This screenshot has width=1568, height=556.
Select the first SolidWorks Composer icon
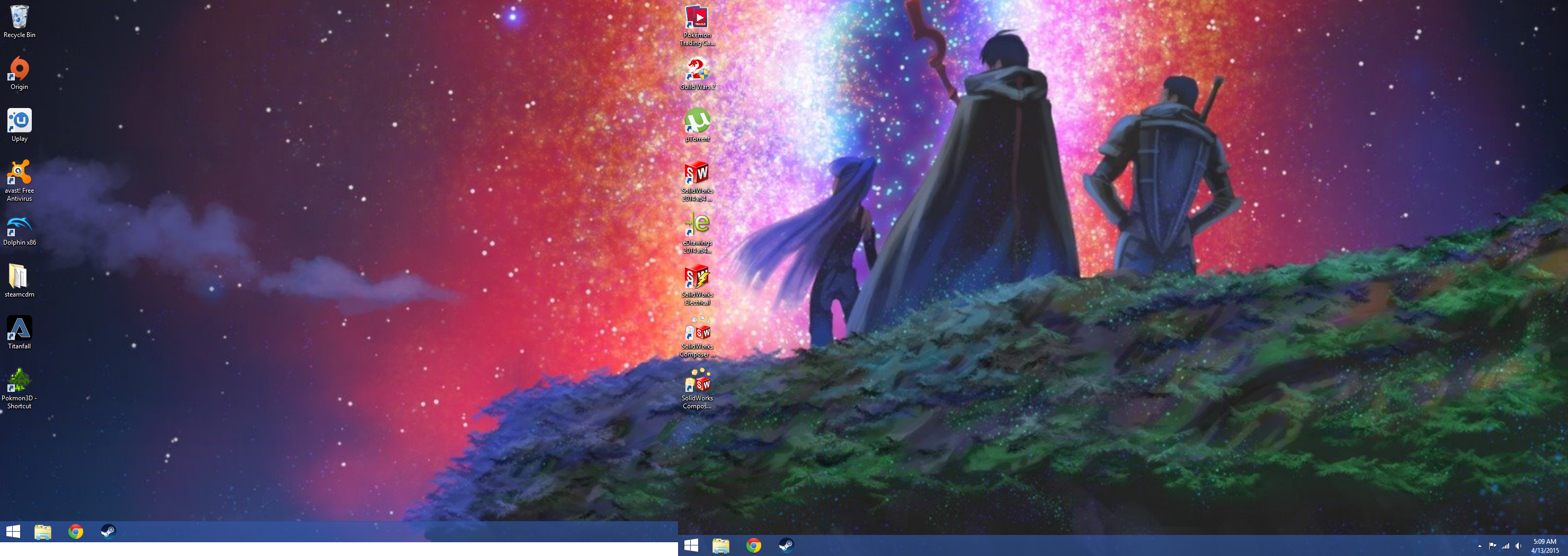tap(697, 336)
